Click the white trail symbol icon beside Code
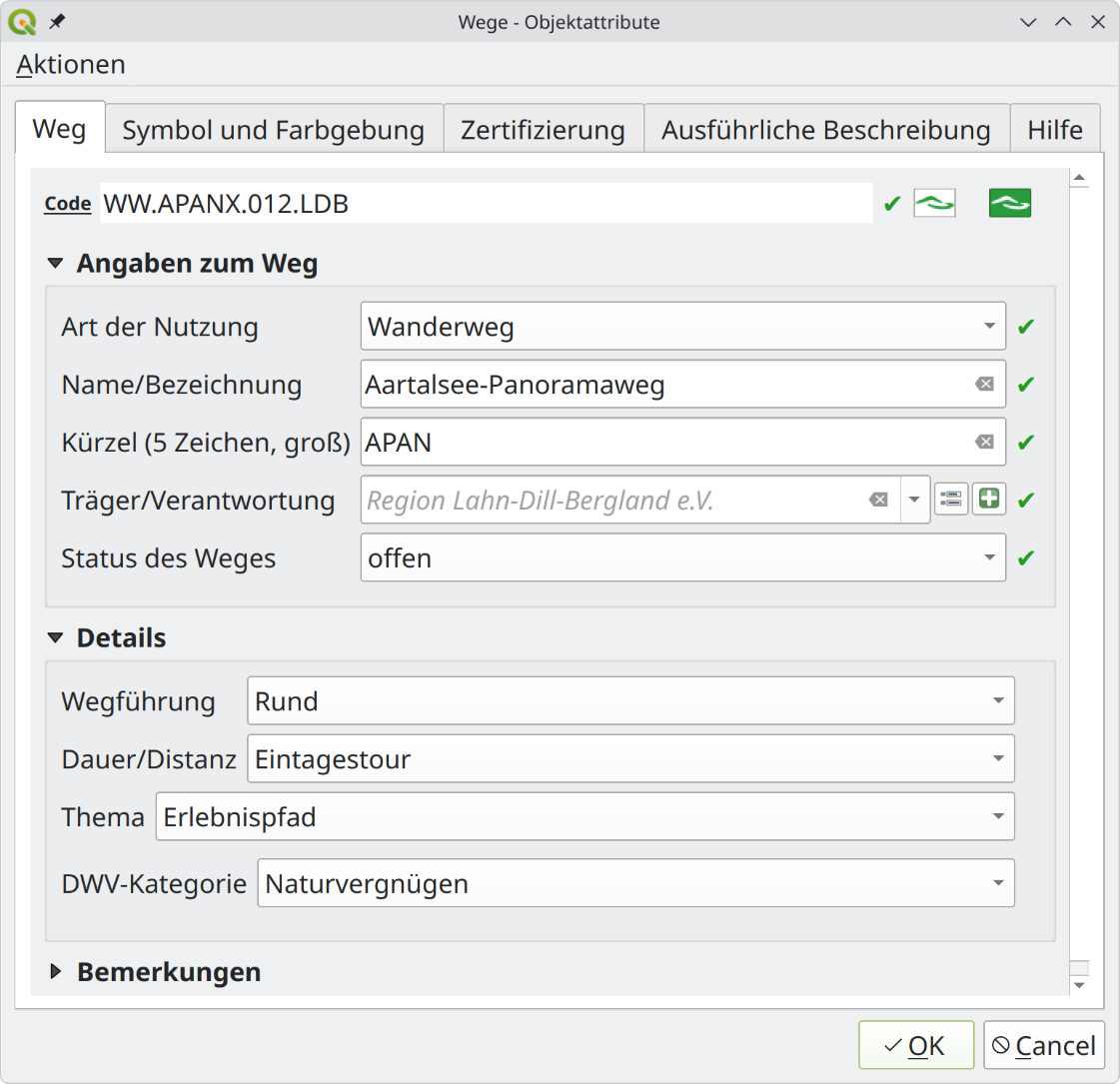 click(934, 204)
